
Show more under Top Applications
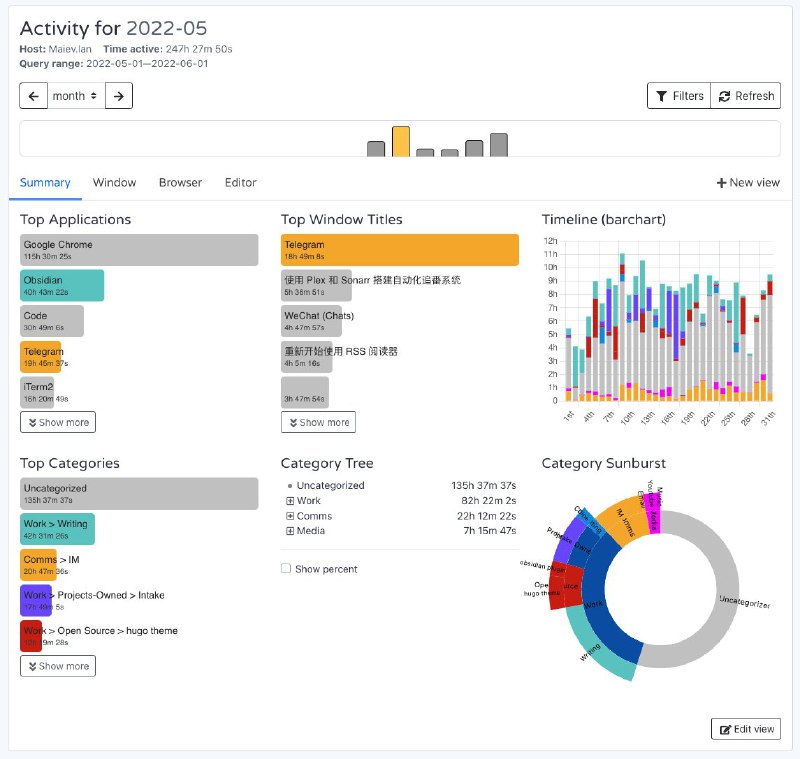(x=58, y=422)
